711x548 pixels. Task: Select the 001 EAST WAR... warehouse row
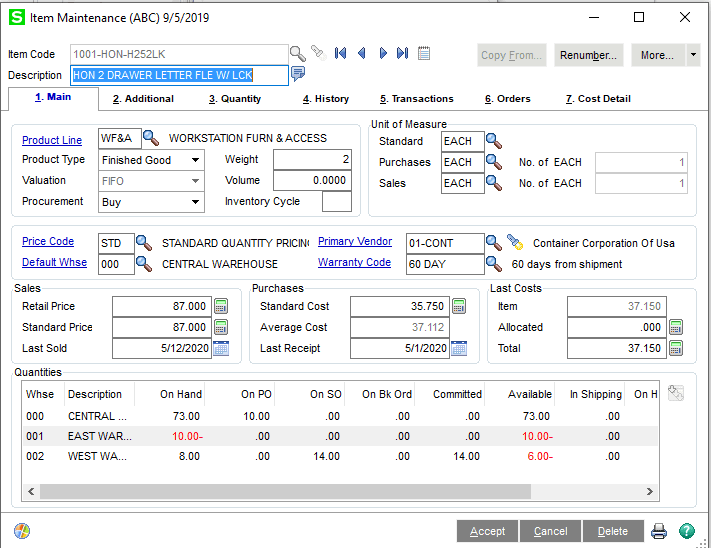pos(340,436)
